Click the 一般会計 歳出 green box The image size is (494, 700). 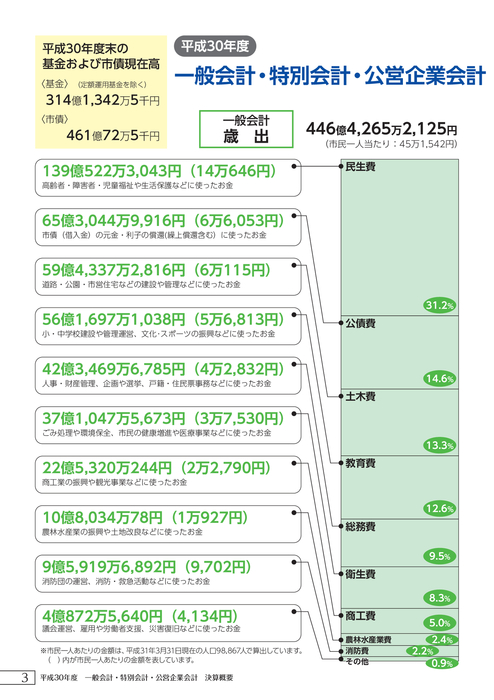246,129
